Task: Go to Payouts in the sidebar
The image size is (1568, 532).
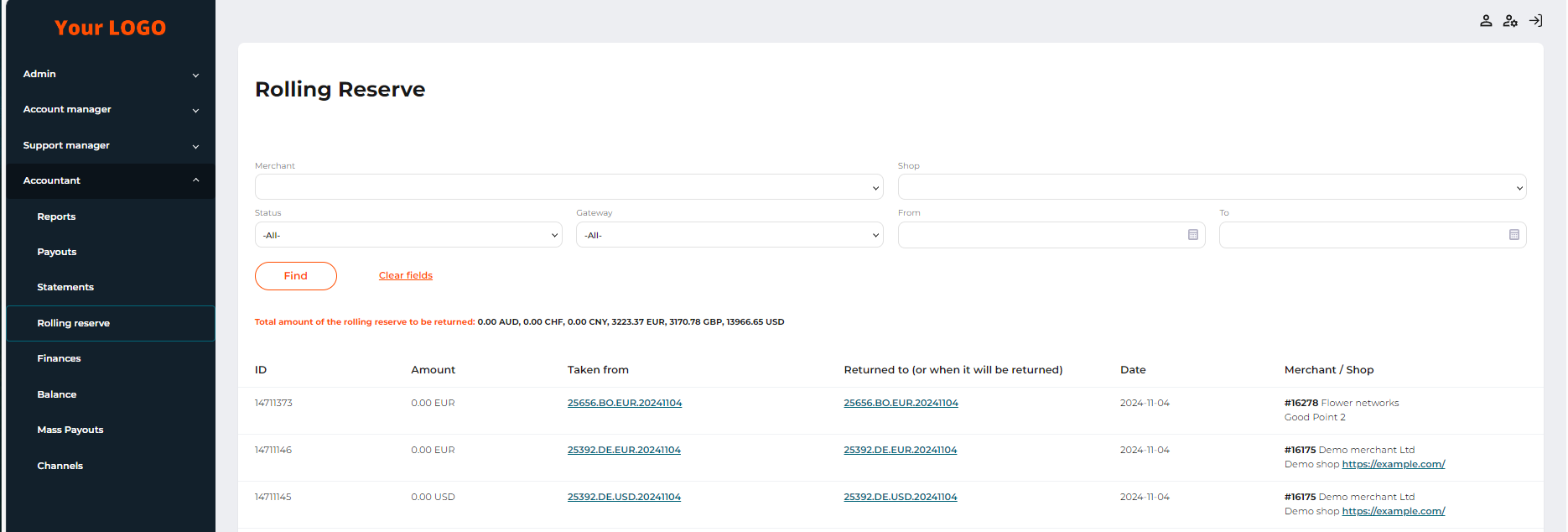Action: click(x=57, y=252)
